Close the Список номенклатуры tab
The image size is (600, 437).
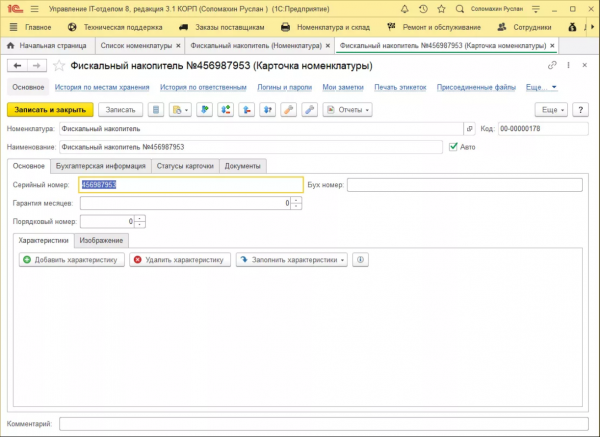coord(178,46)
